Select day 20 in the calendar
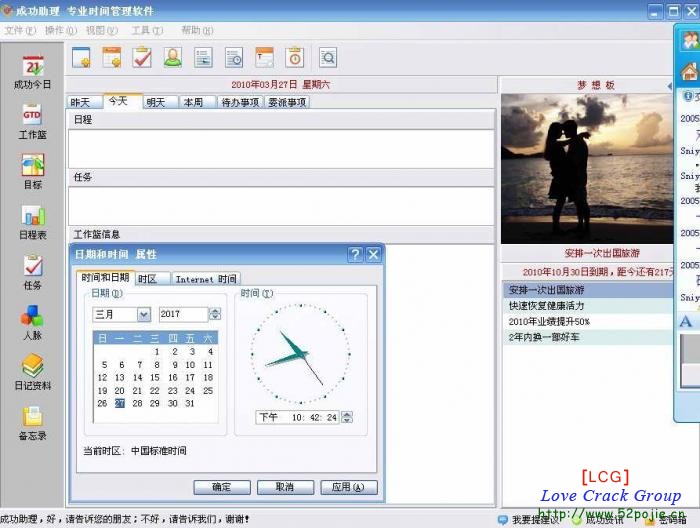 tap(119, 391)
